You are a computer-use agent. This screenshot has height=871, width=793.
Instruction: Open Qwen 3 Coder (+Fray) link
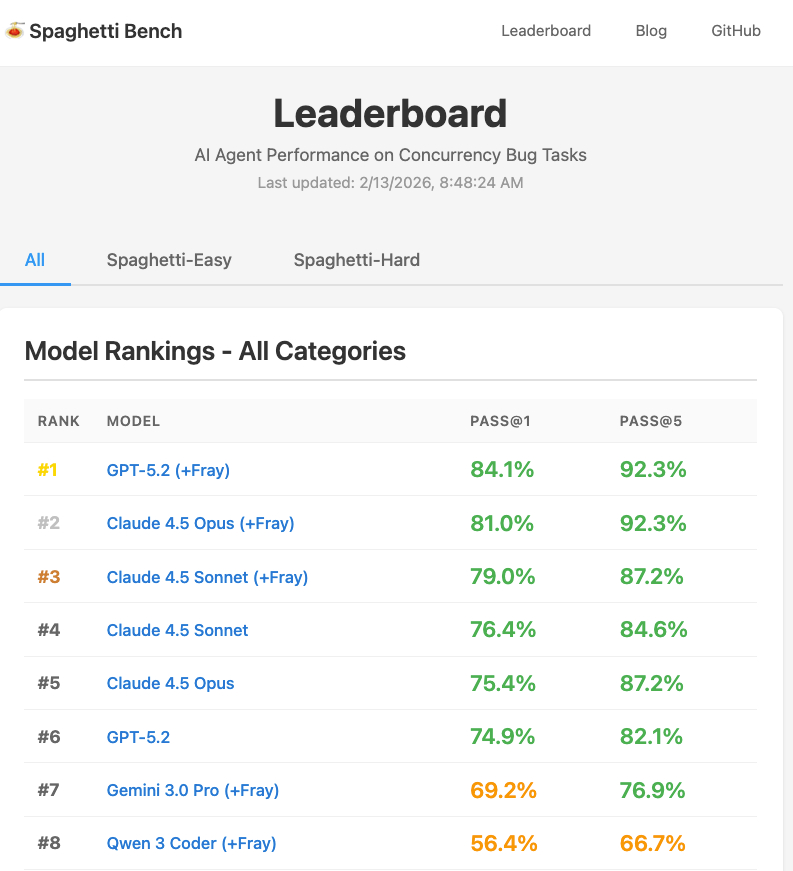coord(192,843)
